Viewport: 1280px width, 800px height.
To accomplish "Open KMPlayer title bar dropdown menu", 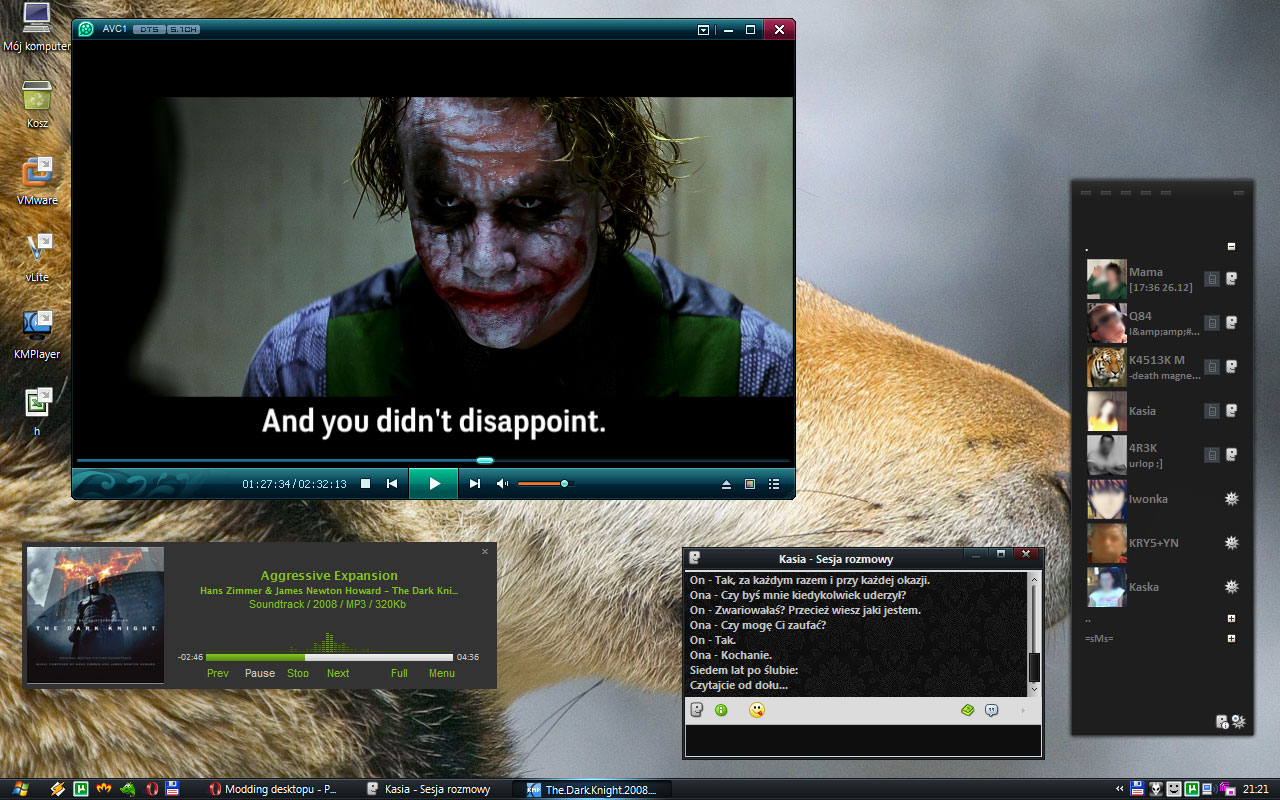I will coord(703,30).
